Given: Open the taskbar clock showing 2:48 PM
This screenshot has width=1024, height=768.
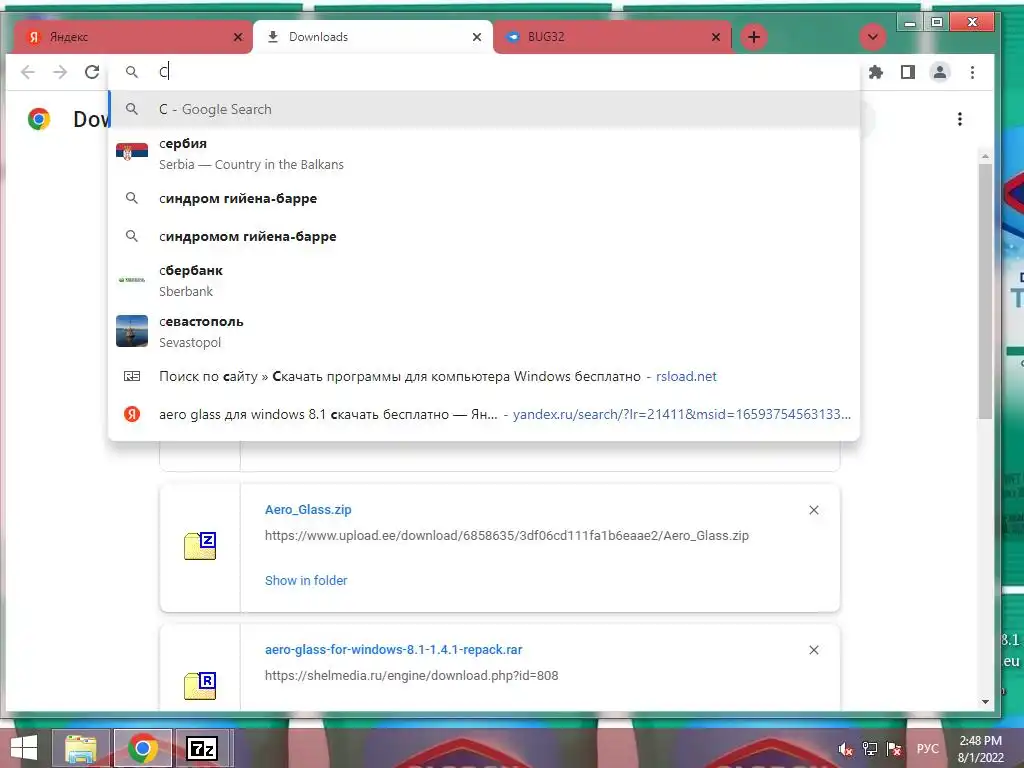Looking at the screenshot, I should click(980, 749).
